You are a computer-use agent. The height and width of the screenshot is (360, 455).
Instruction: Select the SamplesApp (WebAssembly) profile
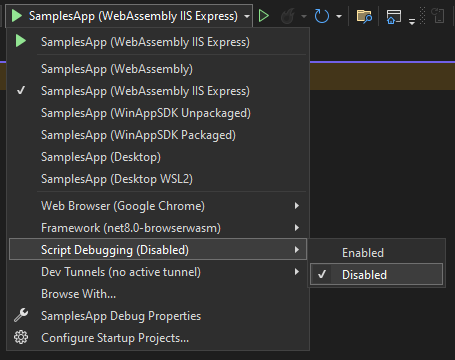158,69
